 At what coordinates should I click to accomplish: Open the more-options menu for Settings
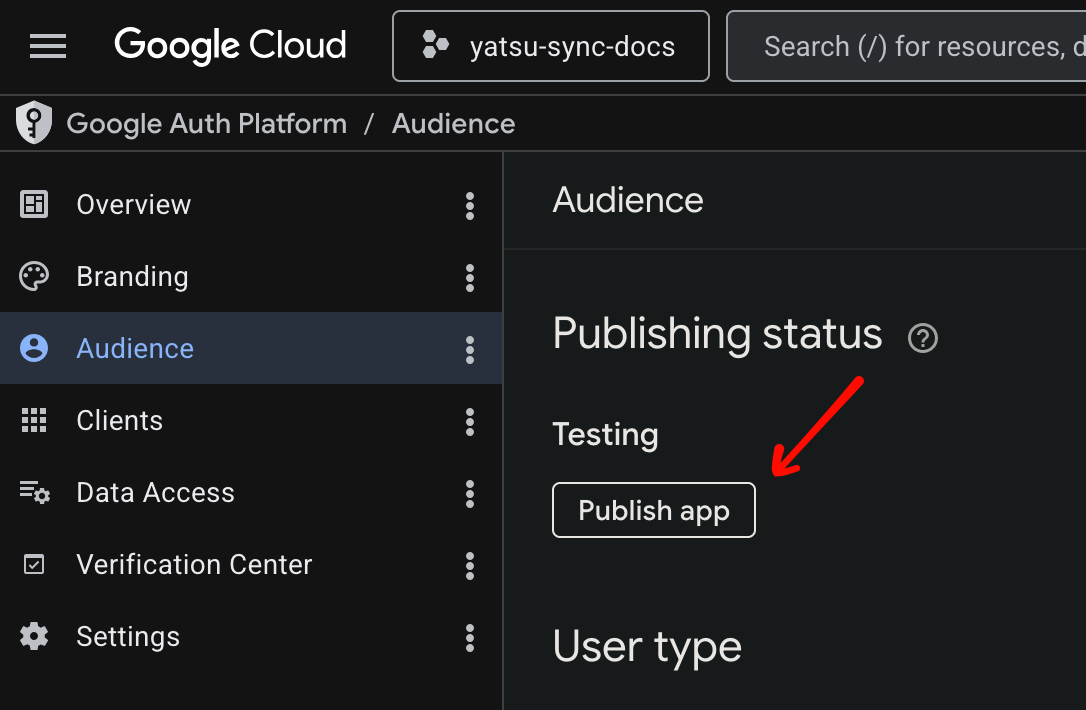coord(470,638)
